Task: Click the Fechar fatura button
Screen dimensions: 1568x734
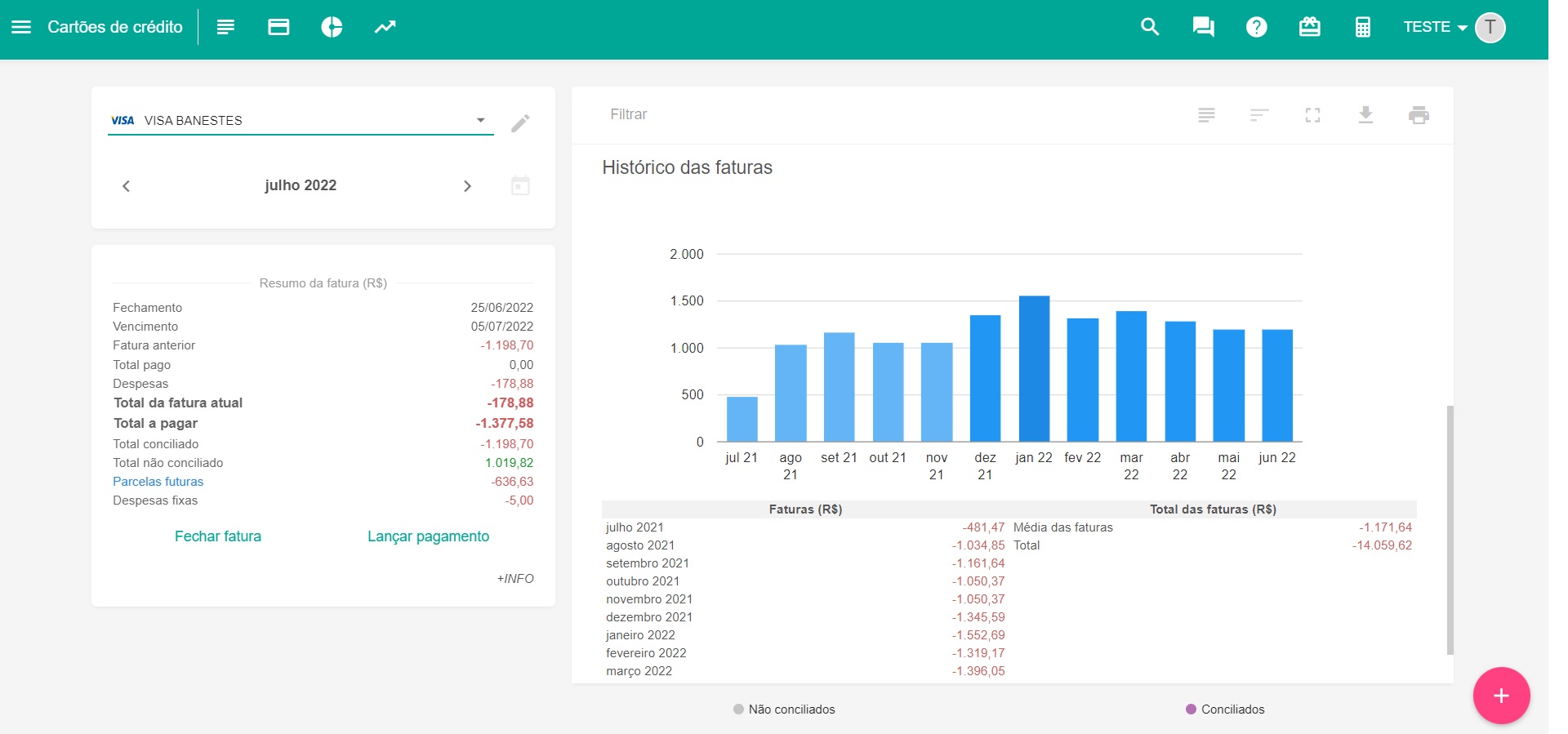Action: (x=218, y=536)
